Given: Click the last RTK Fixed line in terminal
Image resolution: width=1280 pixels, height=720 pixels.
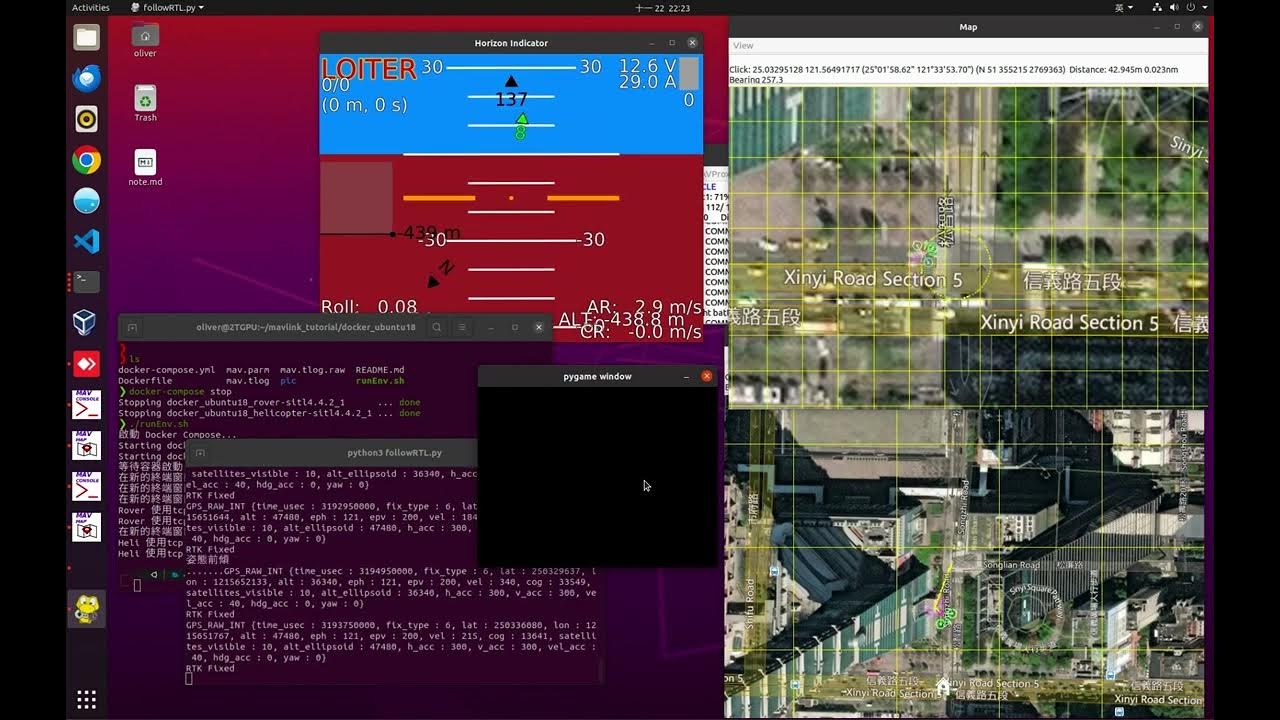Looking at the screenshot, I should click(210, 668).
